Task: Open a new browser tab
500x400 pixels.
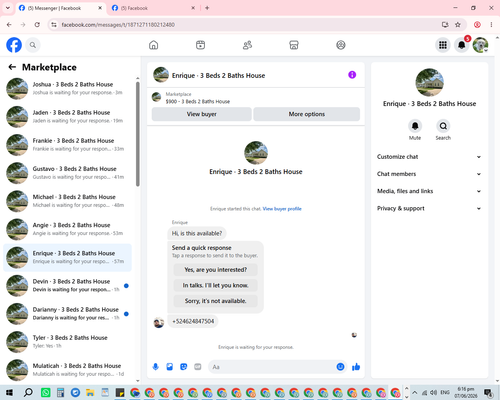Action: tap(207, 8)
